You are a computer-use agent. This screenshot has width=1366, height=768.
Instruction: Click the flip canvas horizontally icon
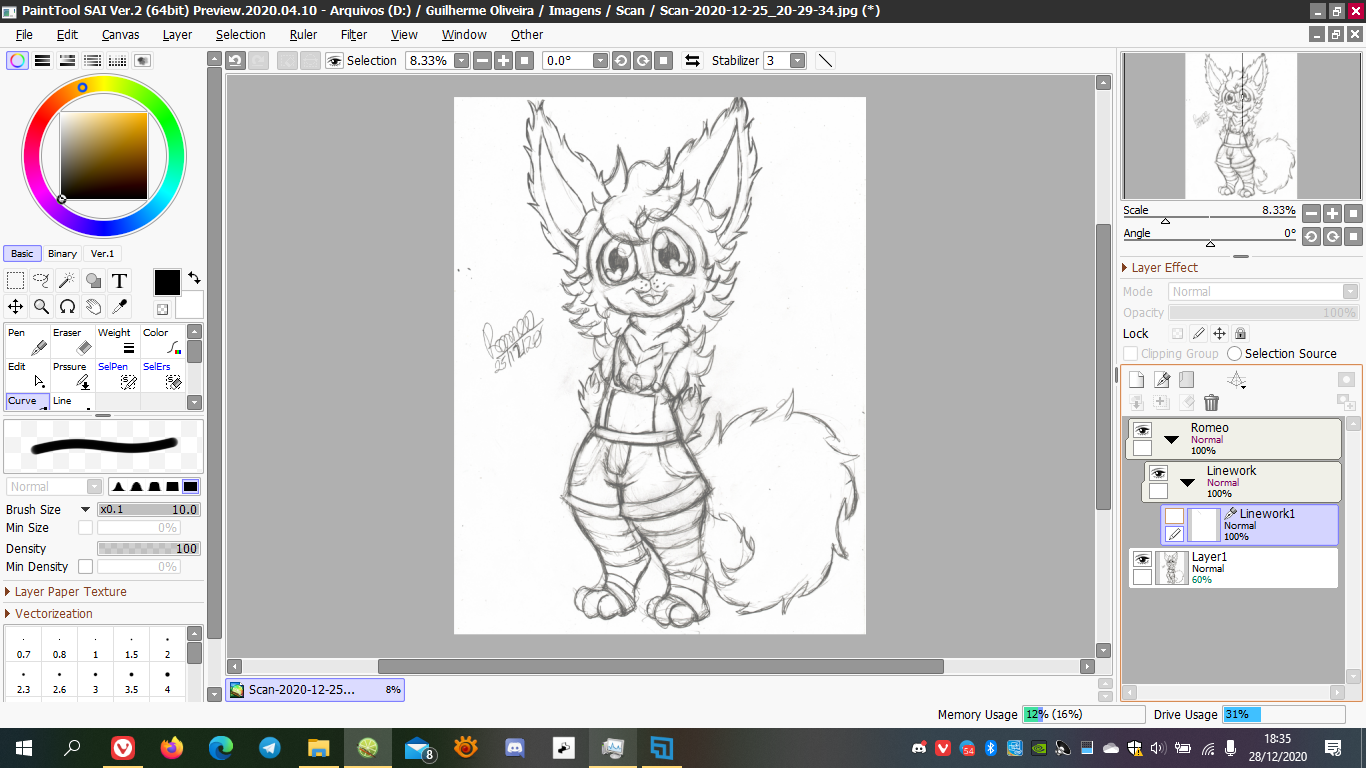[692, 61]
